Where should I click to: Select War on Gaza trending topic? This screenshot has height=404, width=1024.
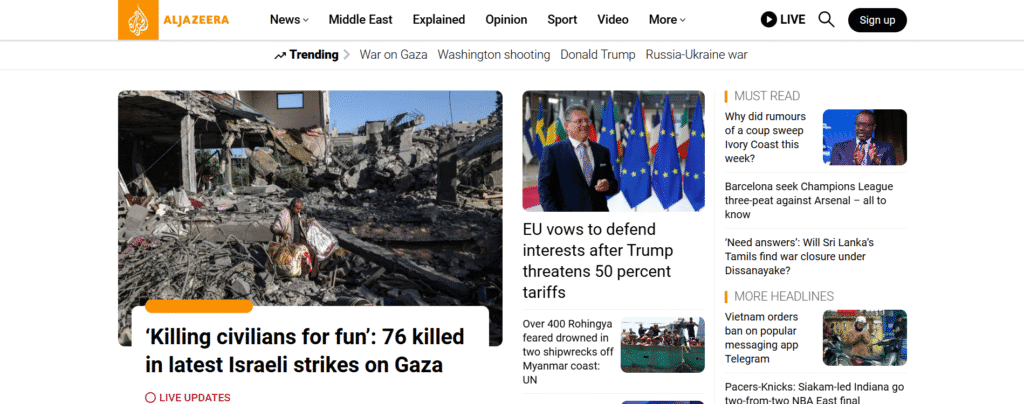click(393, 55)
